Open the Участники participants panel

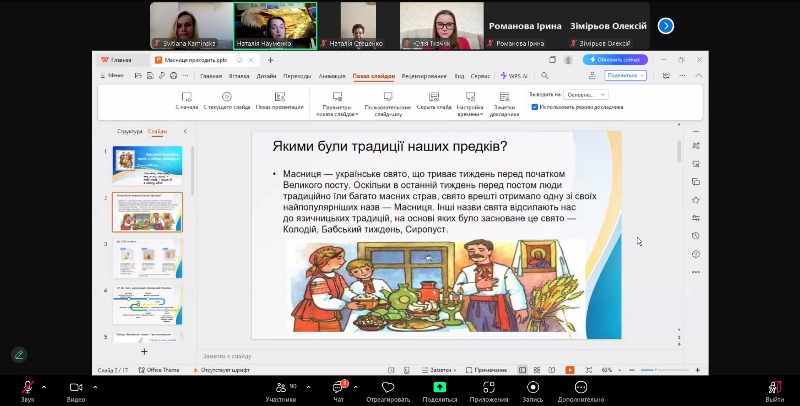coord(280,387)
